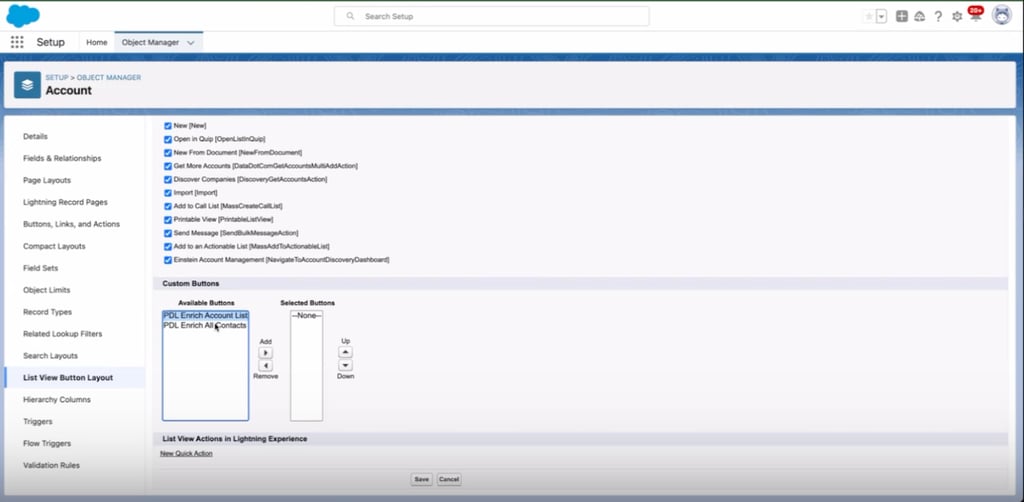Uncheck the Add to an Actionable List checkbox

point(168,246)
